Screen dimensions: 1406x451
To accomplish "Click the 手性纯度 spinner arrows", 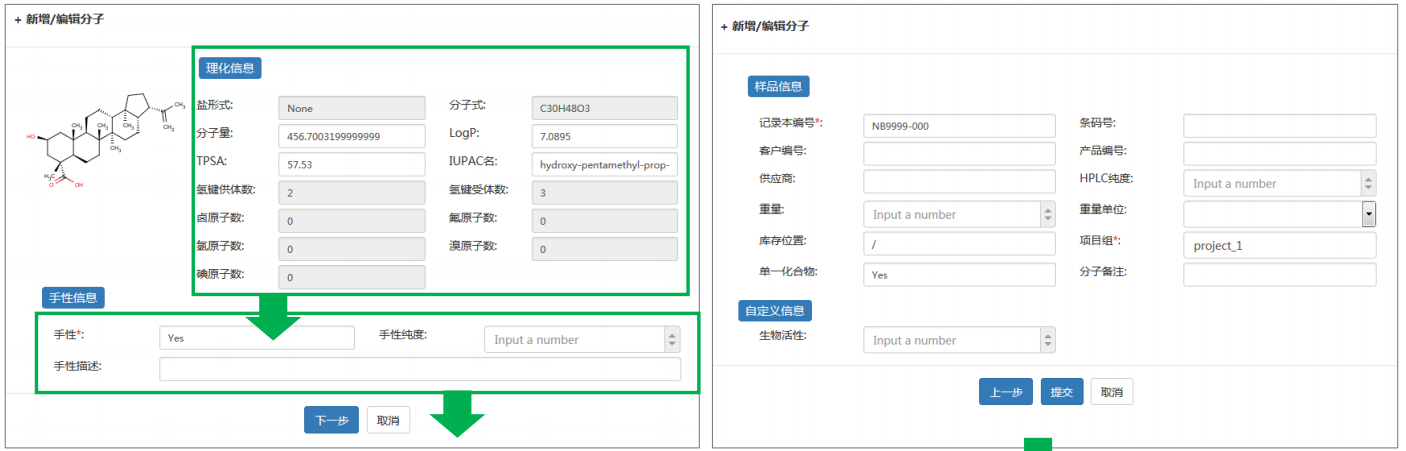I will [x=672, y=340].
